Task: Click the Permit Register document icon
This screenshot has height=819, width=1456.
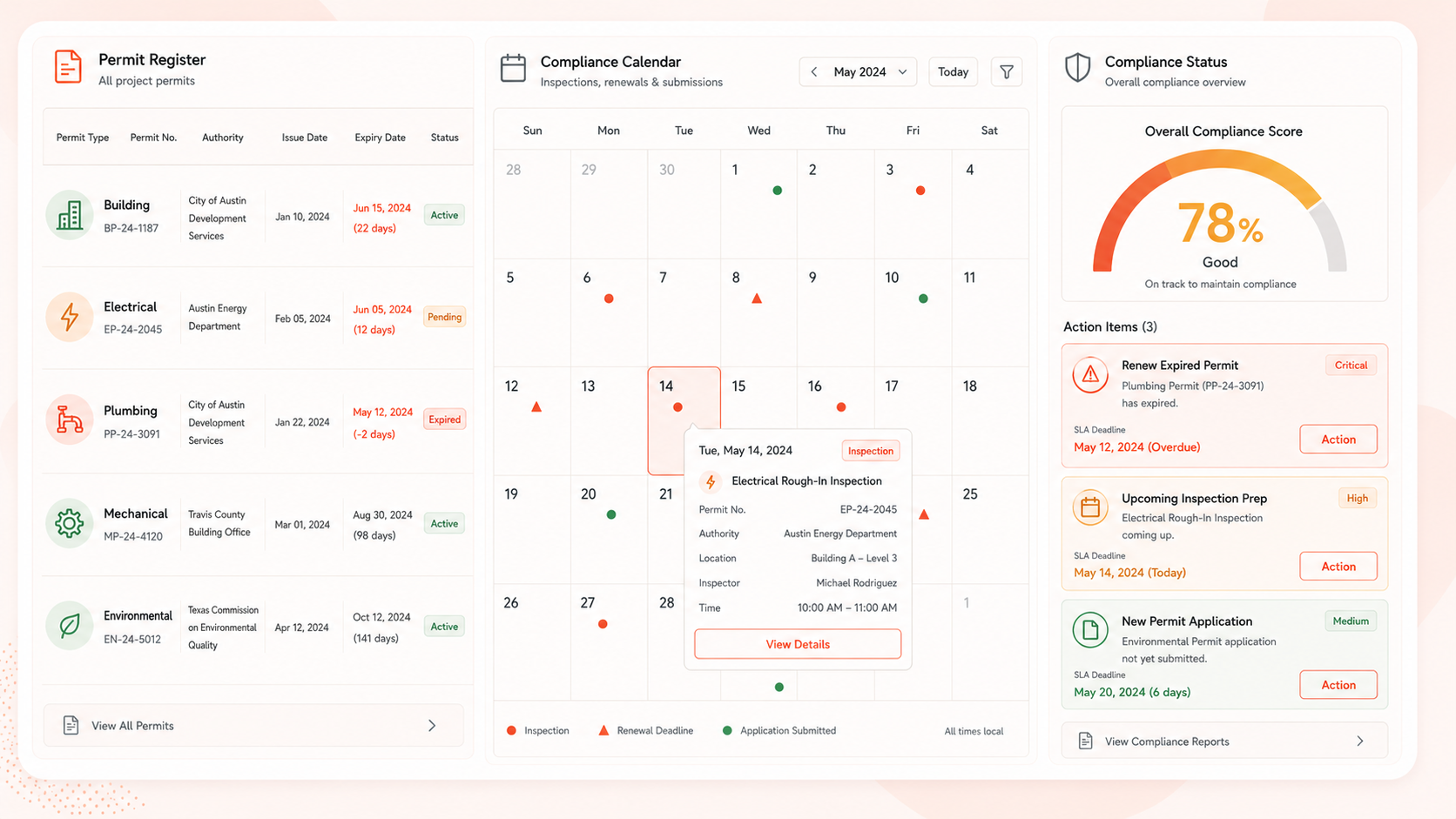Action: (x=68, y=67)
